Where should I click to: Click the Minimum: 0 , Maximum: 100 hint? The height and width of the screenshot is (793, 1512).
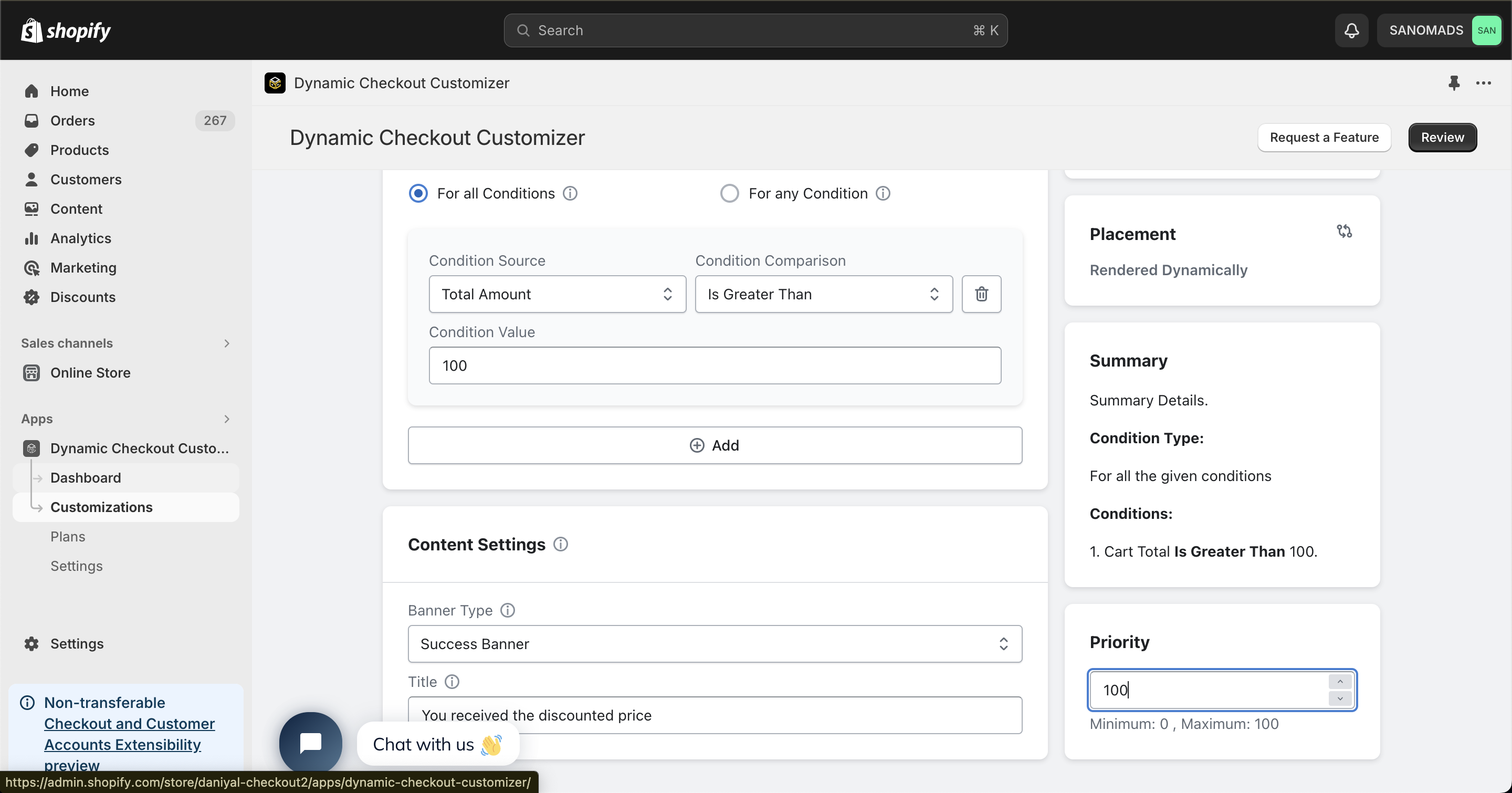1184,723
